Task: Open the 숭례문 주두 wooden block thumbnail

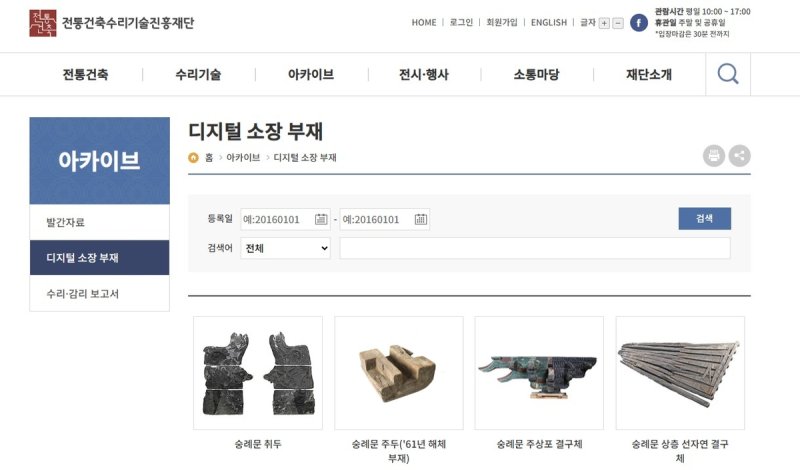Action: coord(399,373)
